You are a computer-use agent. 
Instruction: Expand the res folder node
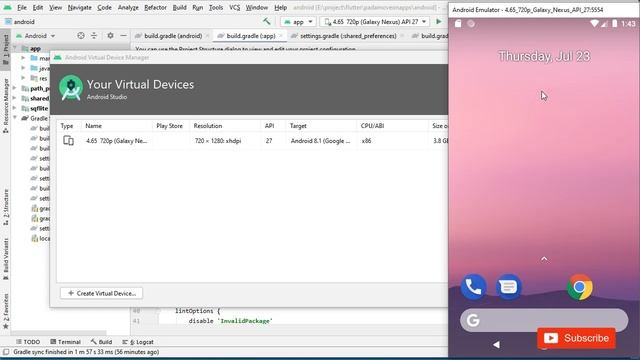(24, 78)
